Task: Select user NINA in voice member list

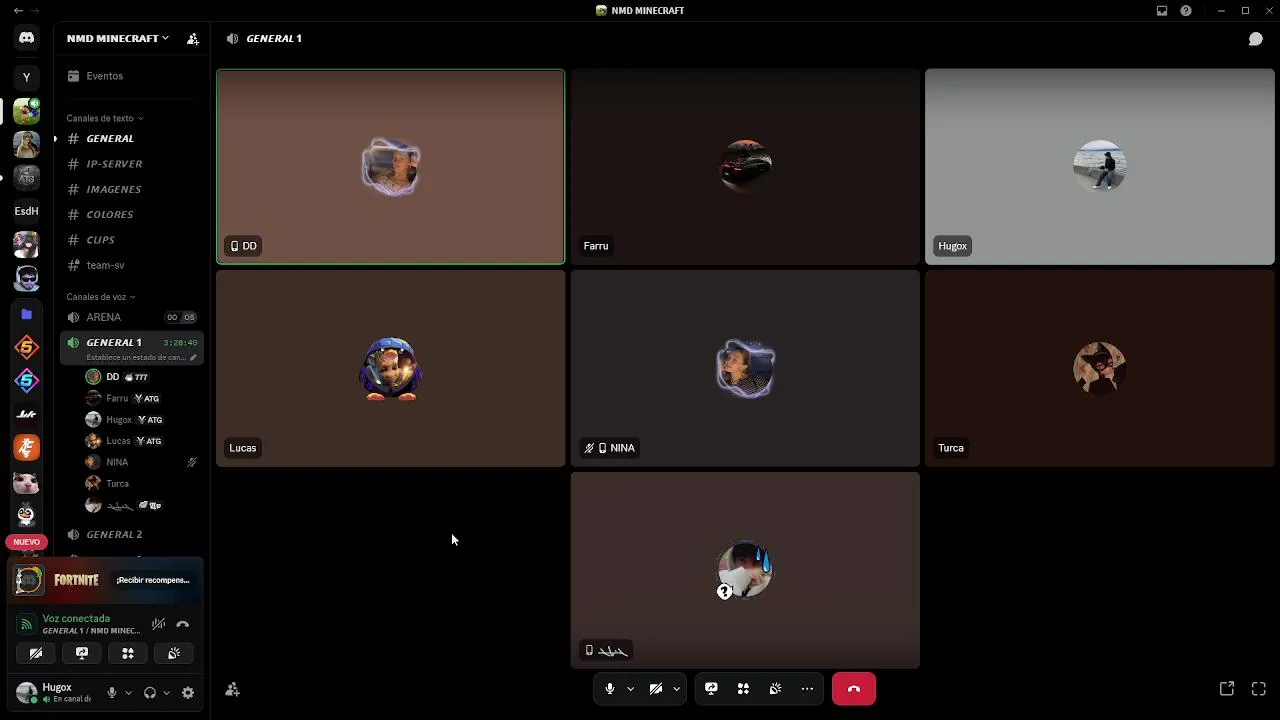Action: click(141, 462)
